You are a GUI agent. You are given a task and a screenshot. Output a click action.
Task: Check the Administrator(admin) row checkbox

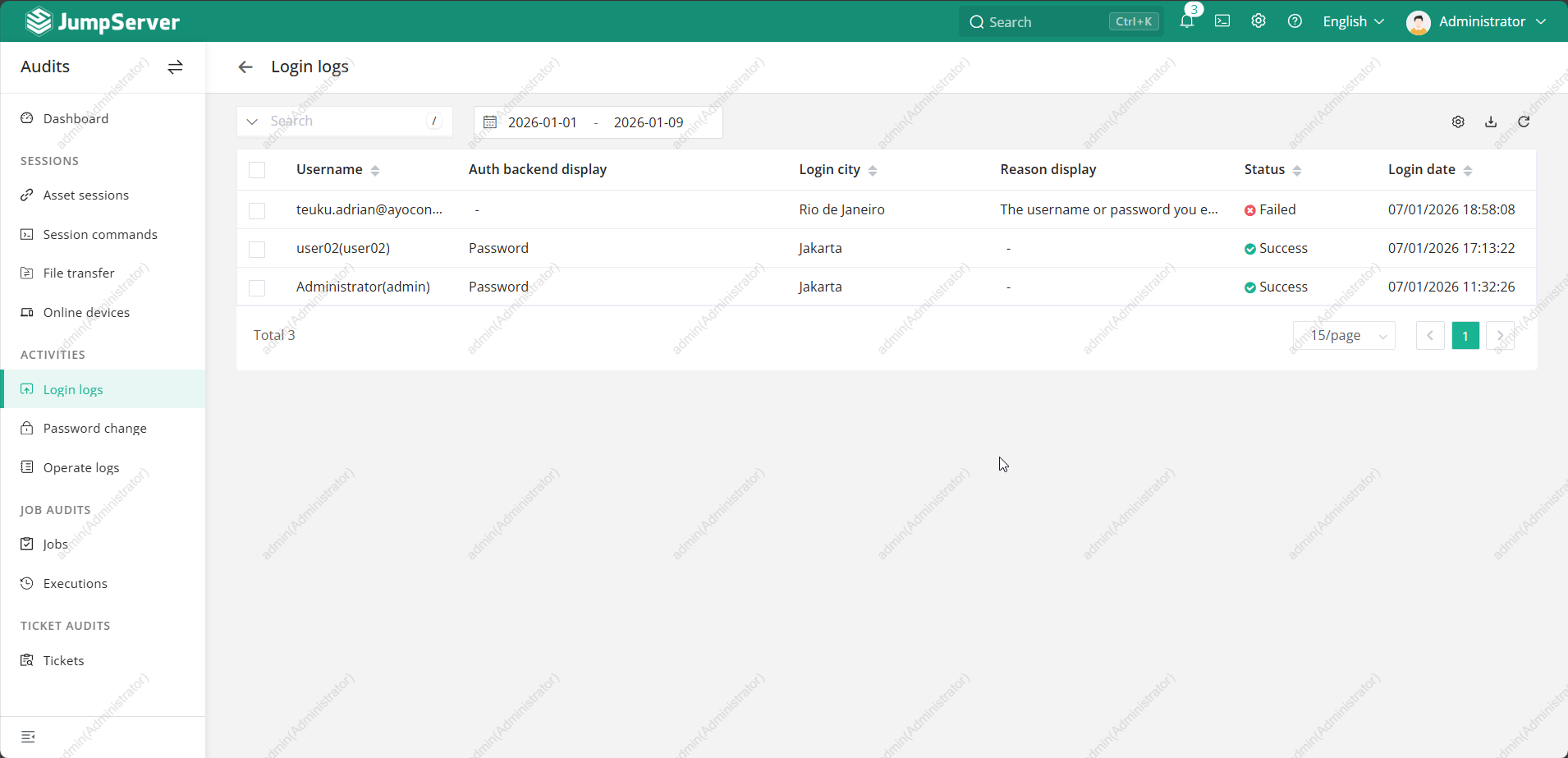257,287
